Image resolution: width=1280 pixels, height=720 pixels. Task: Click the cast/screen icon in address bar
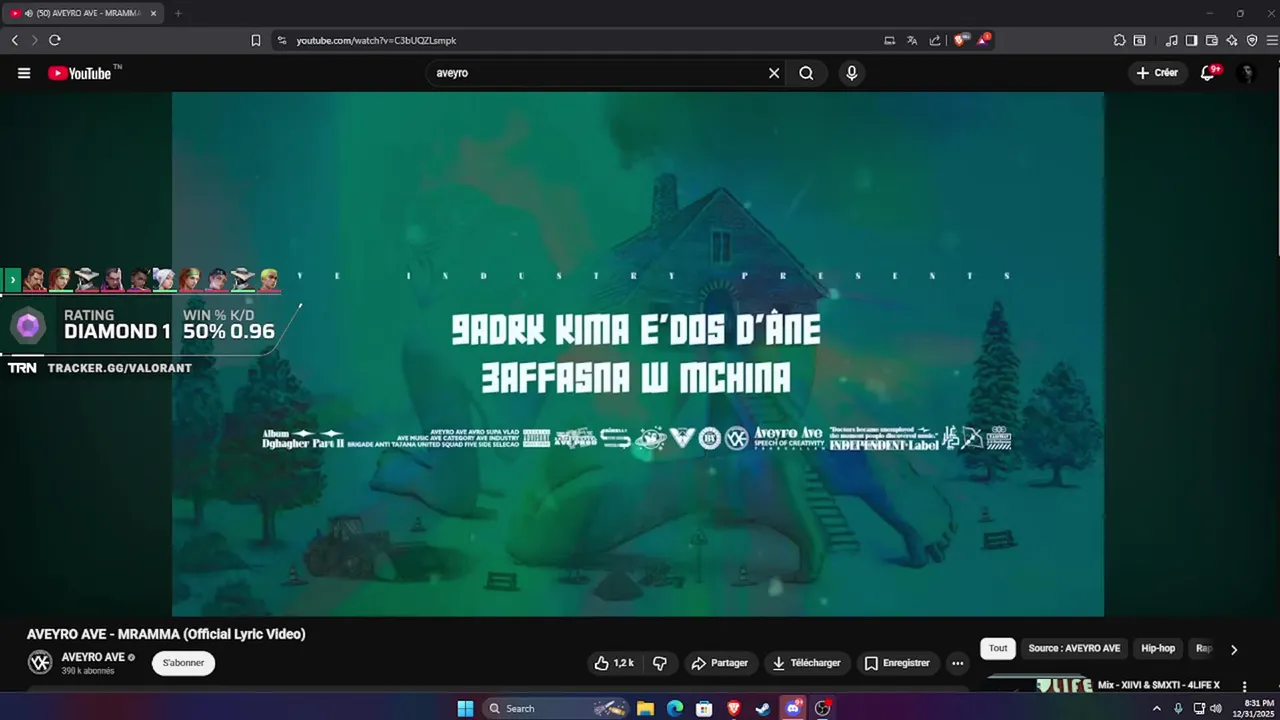tap(889, 40)
